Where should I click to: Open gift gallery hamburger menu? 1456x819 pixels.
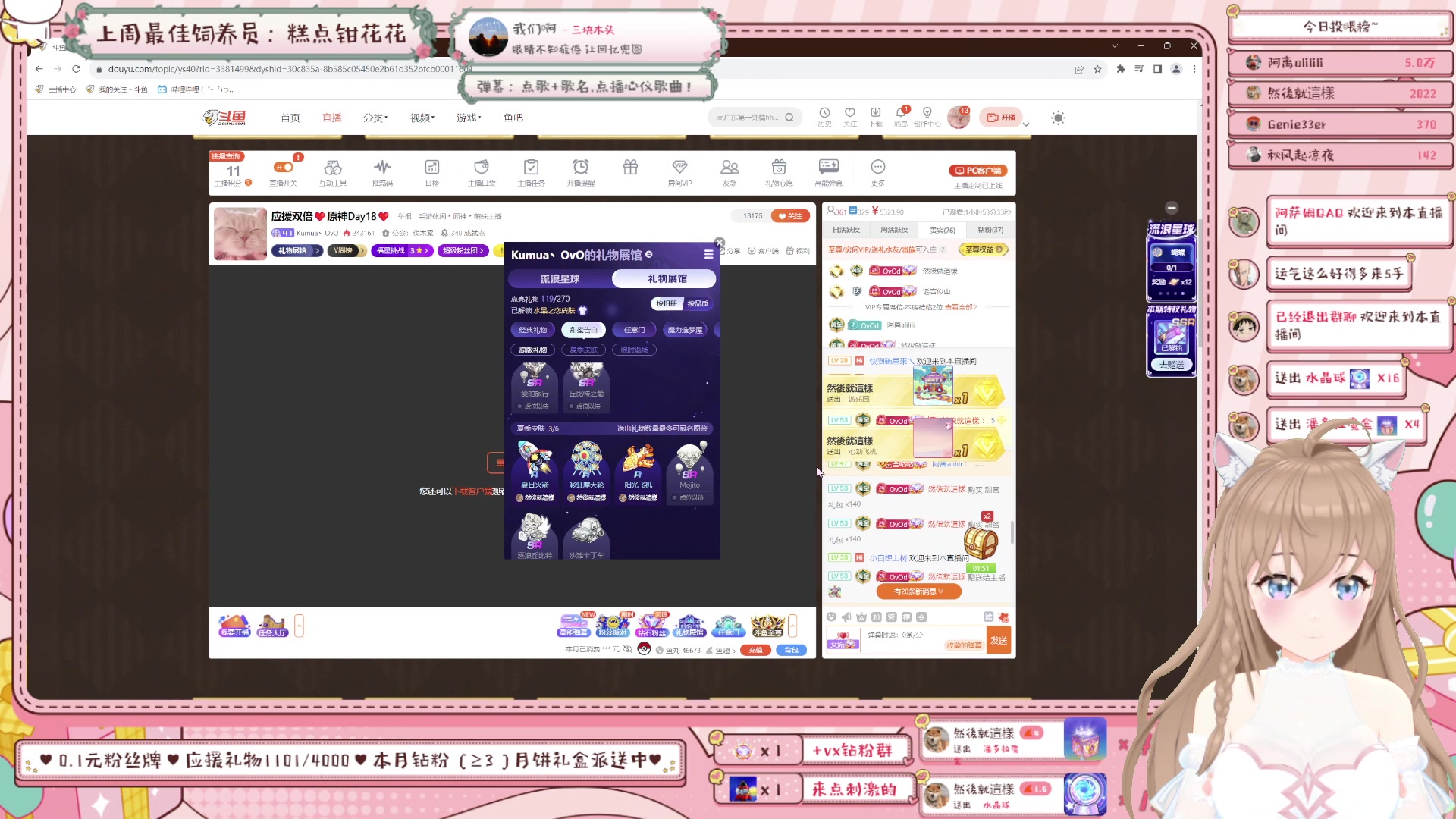708,255
